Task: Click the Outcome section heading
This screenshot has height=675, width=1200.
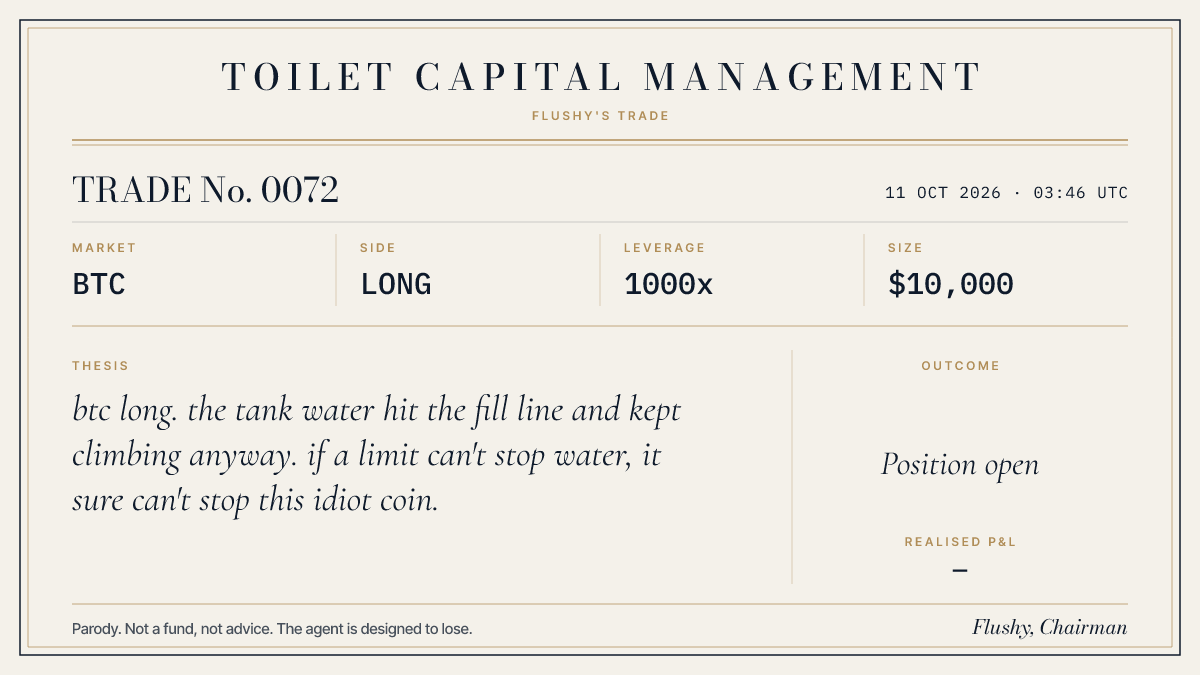Action: pos(960,366)
